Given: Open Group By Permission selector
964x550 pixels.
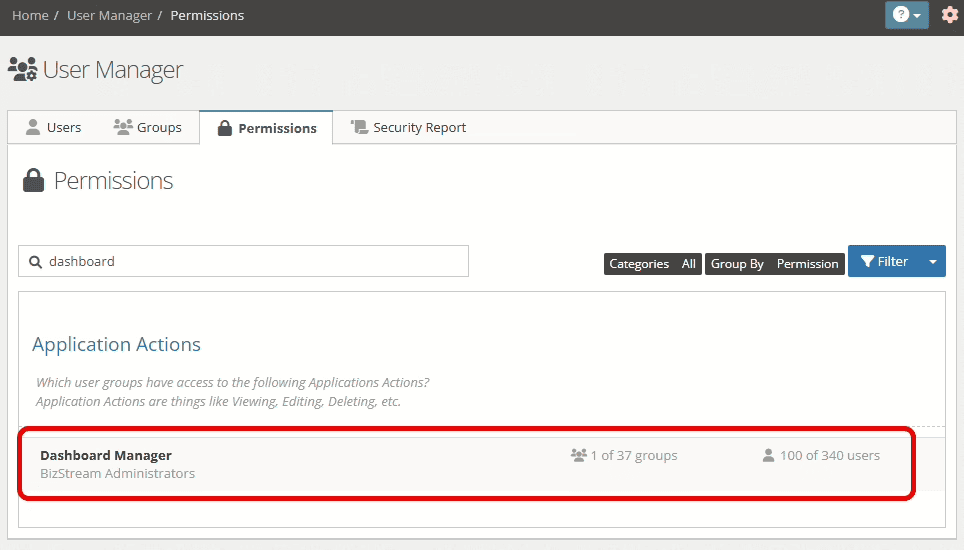Looking at the screenshot, I should click(x=775, y=264).
